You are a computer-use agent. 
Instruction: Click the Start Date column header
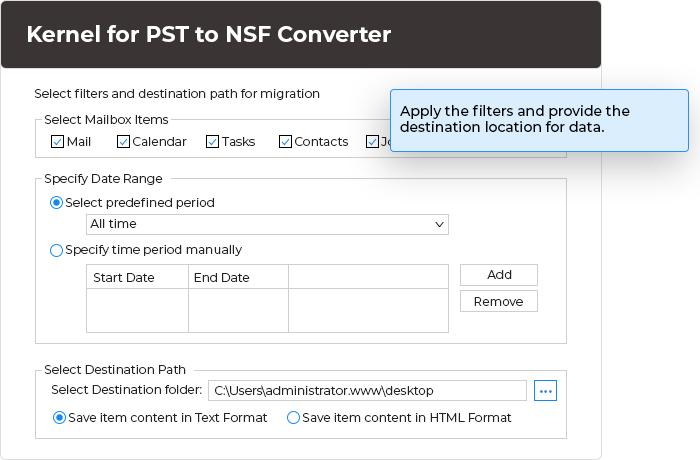pos(137,277)
